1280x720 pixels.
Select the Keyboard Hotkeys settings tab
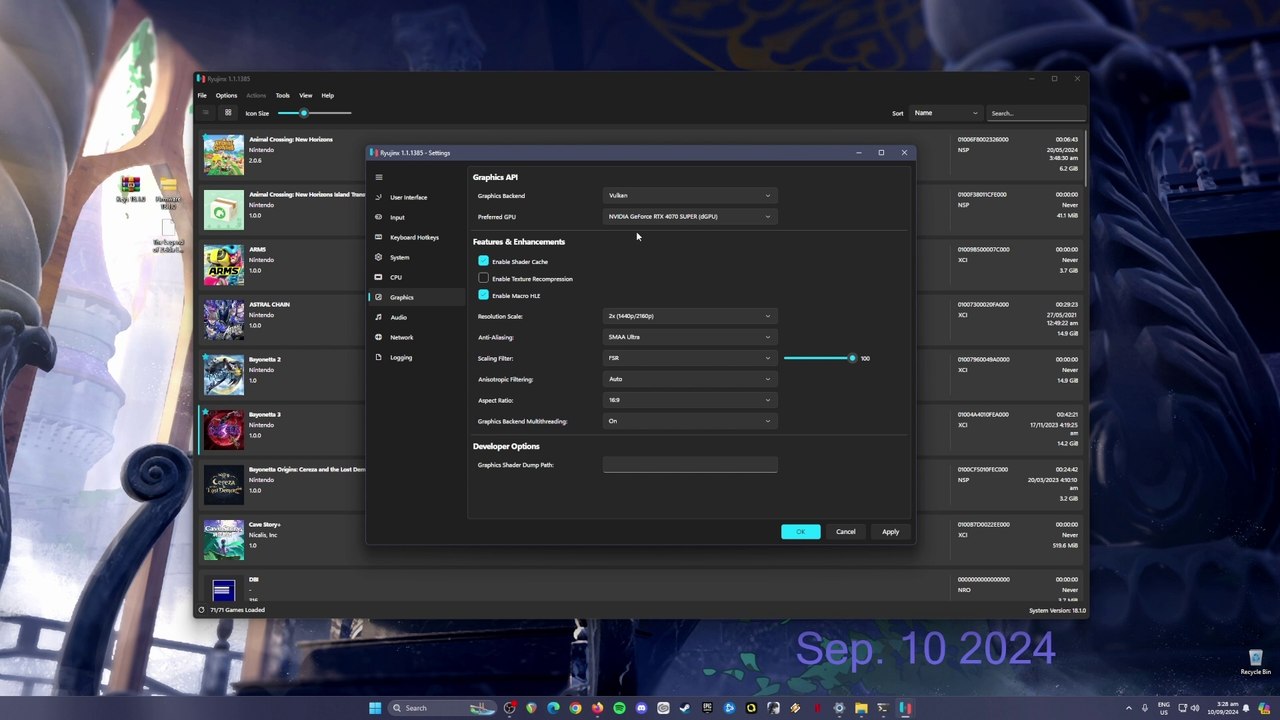click(415, 237)
